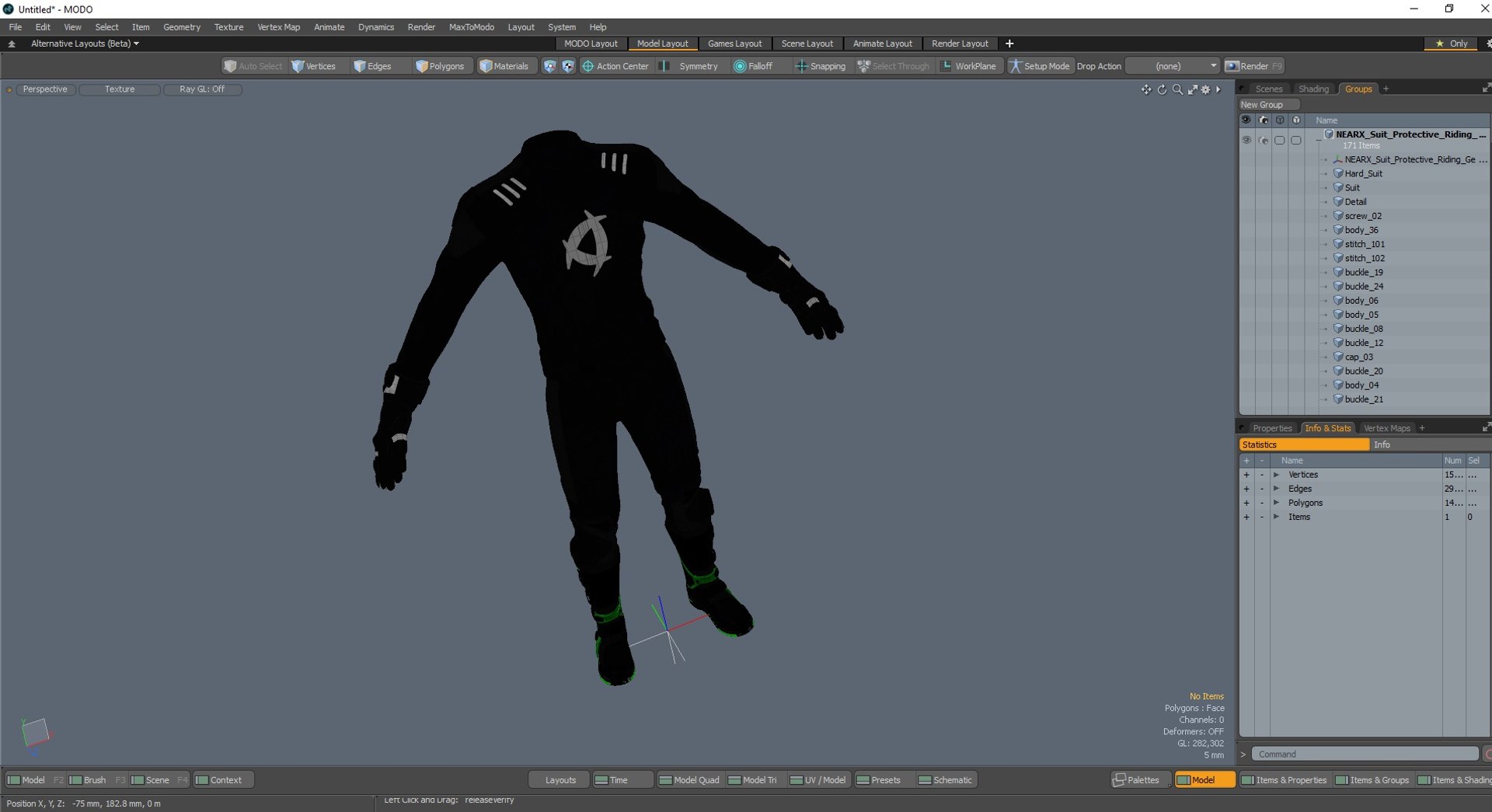Open the Action Center options
The height and width of the screenshot is (812, 1492).
pyautogui.click(x=615, y=66)
